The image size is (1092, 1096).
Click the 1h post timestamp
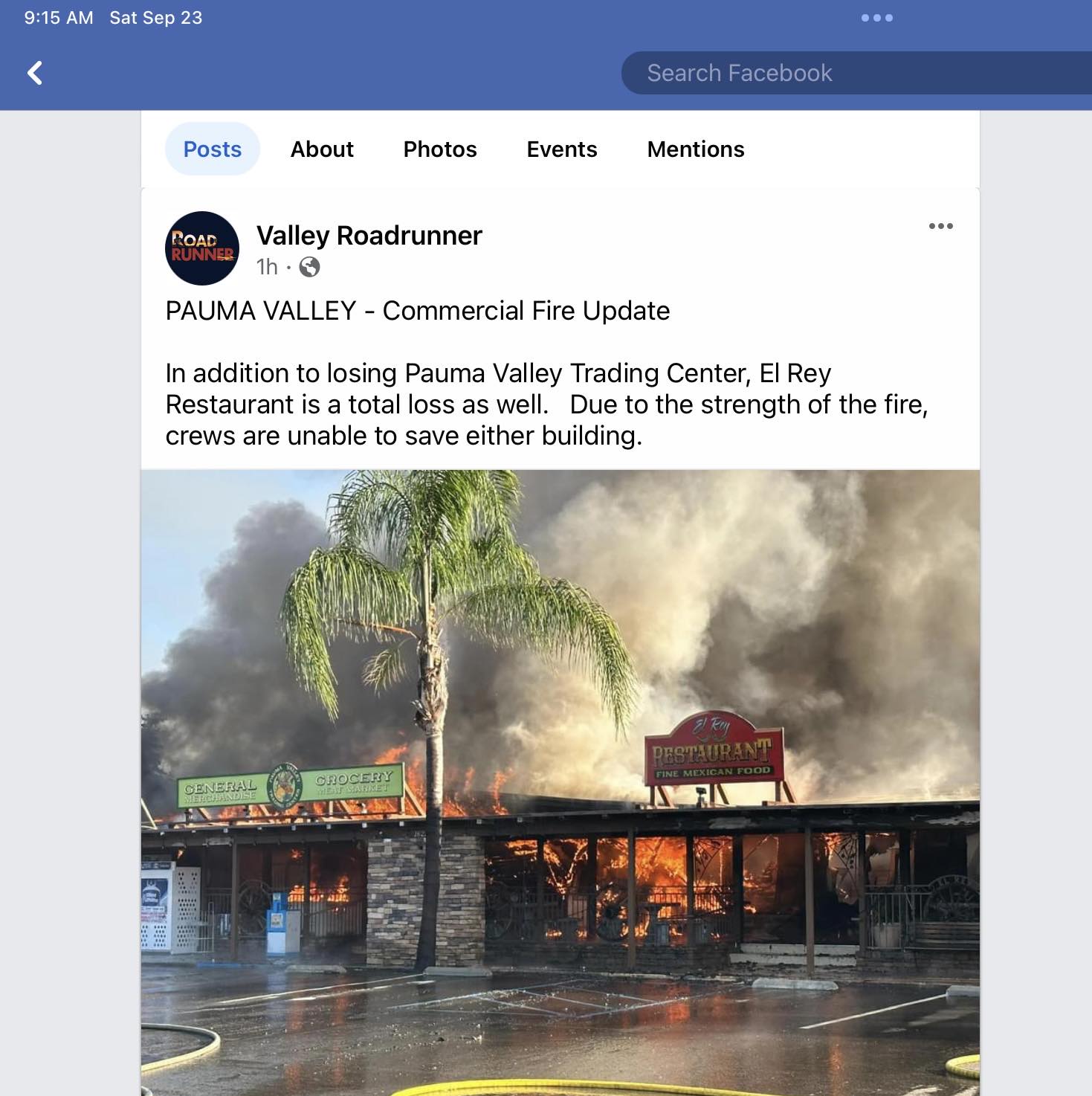coord(267,267)
